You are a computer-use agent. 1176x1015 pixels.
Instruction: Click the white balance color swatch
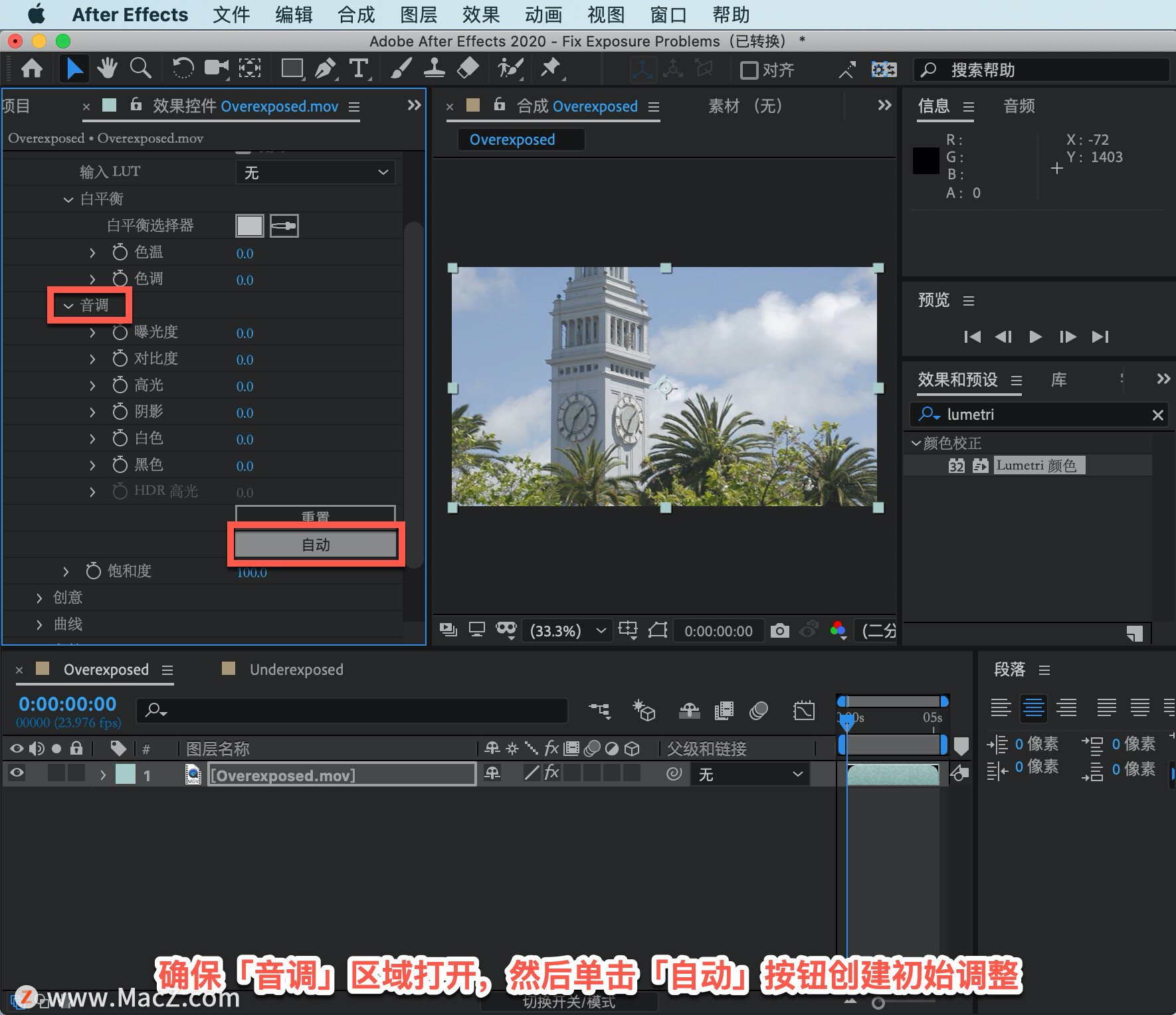(250, 226)
